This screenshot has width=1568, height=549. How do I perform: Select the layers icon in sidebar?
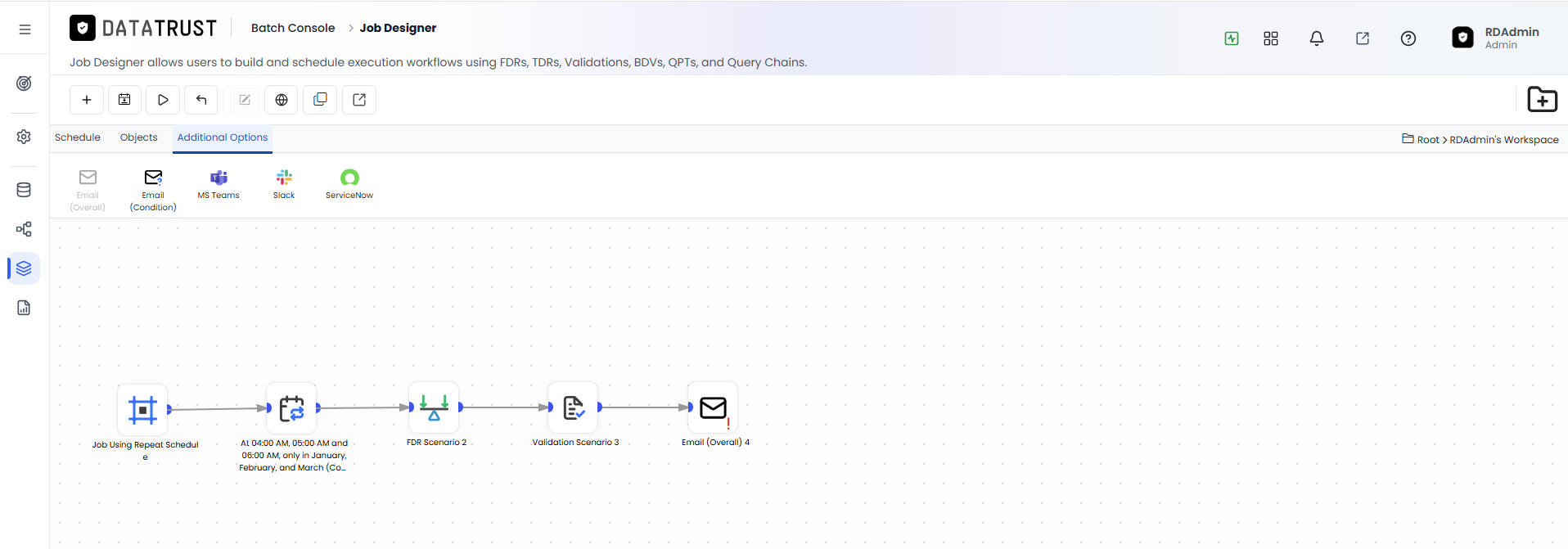(x=25, y=268)
